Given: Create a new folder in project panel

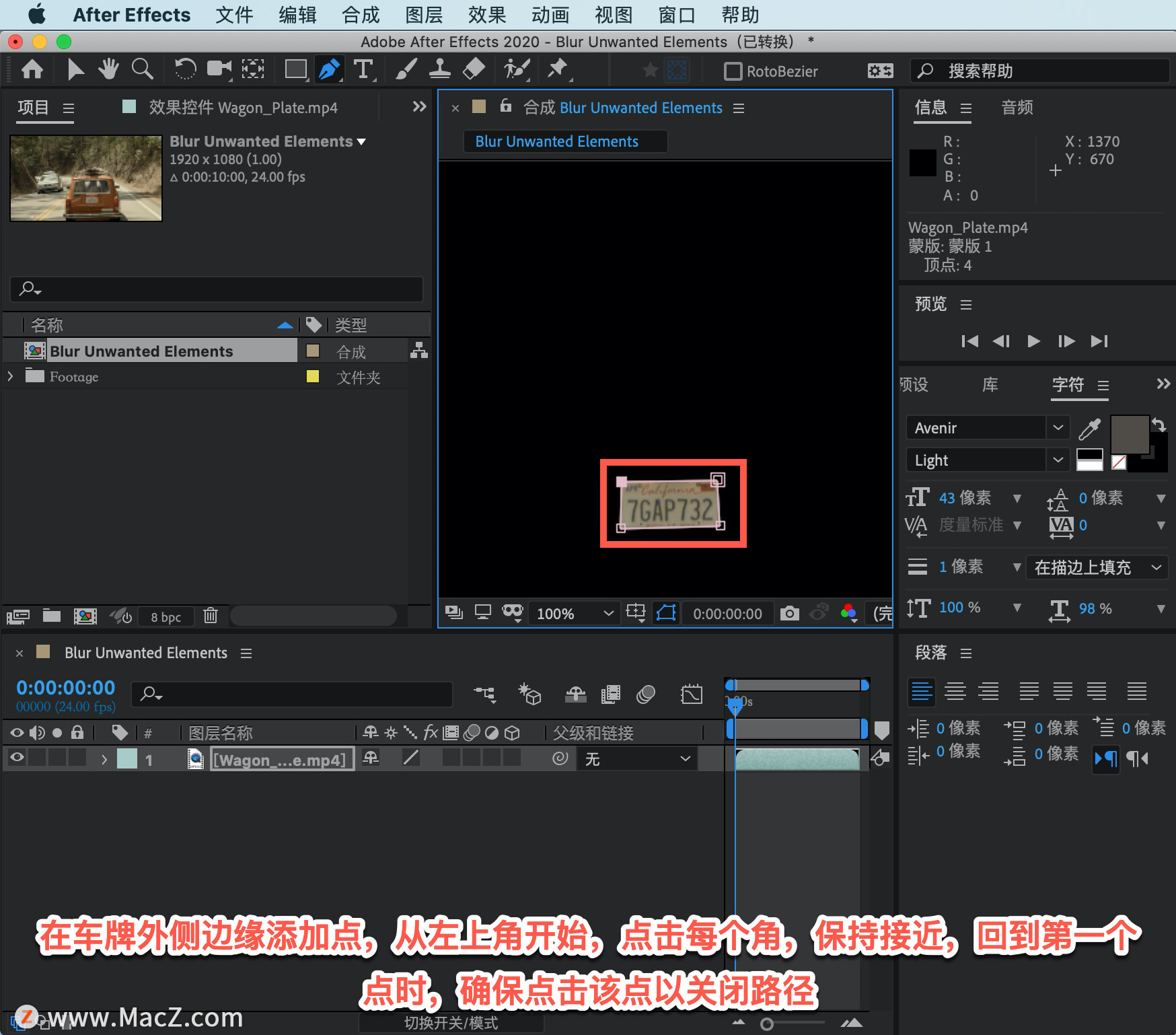Looking at the screenshot, I should pyautogui.click(x=52, y=616).
